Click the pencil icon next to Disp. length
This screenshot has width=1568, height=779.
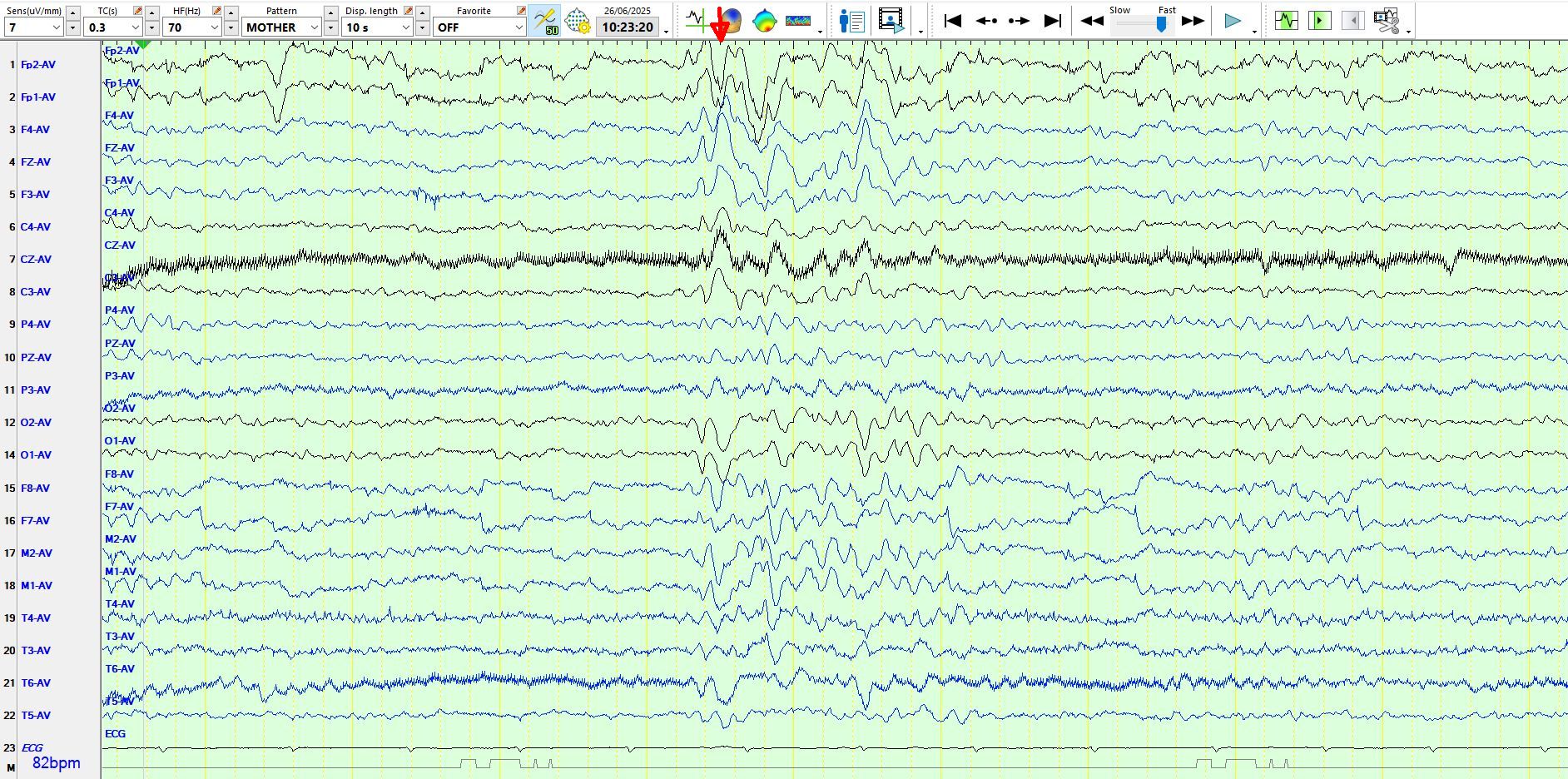coord(408,11)
